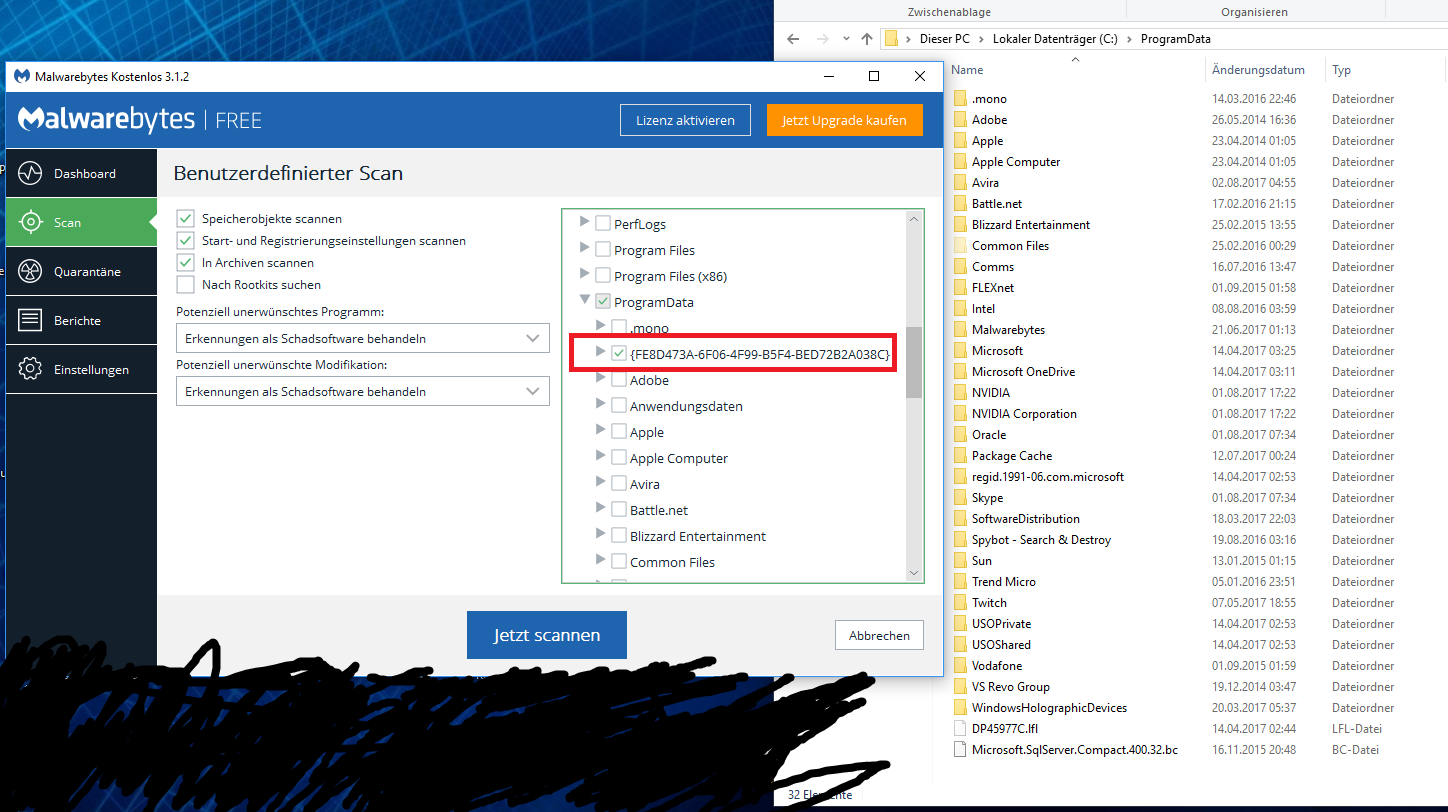Uncheck the ProgramData folder checkbox
This screenshot has height=812, width=1448.
click(603, 301)
